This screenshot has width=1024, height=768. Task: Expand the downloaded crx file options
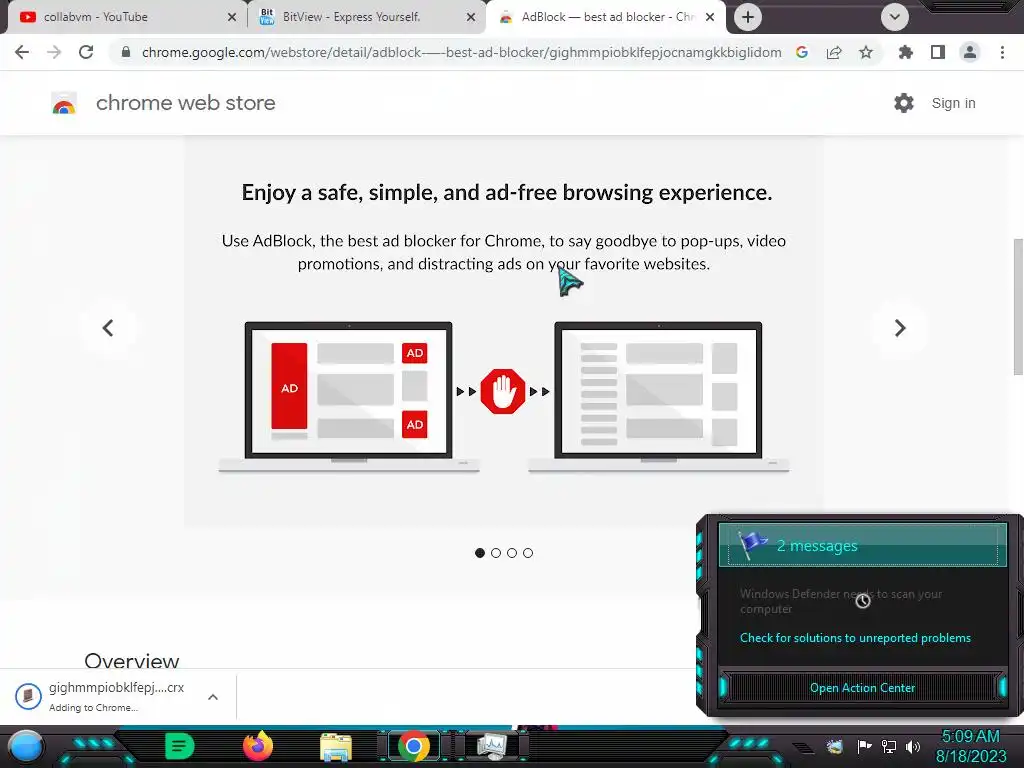pos(213,697)
